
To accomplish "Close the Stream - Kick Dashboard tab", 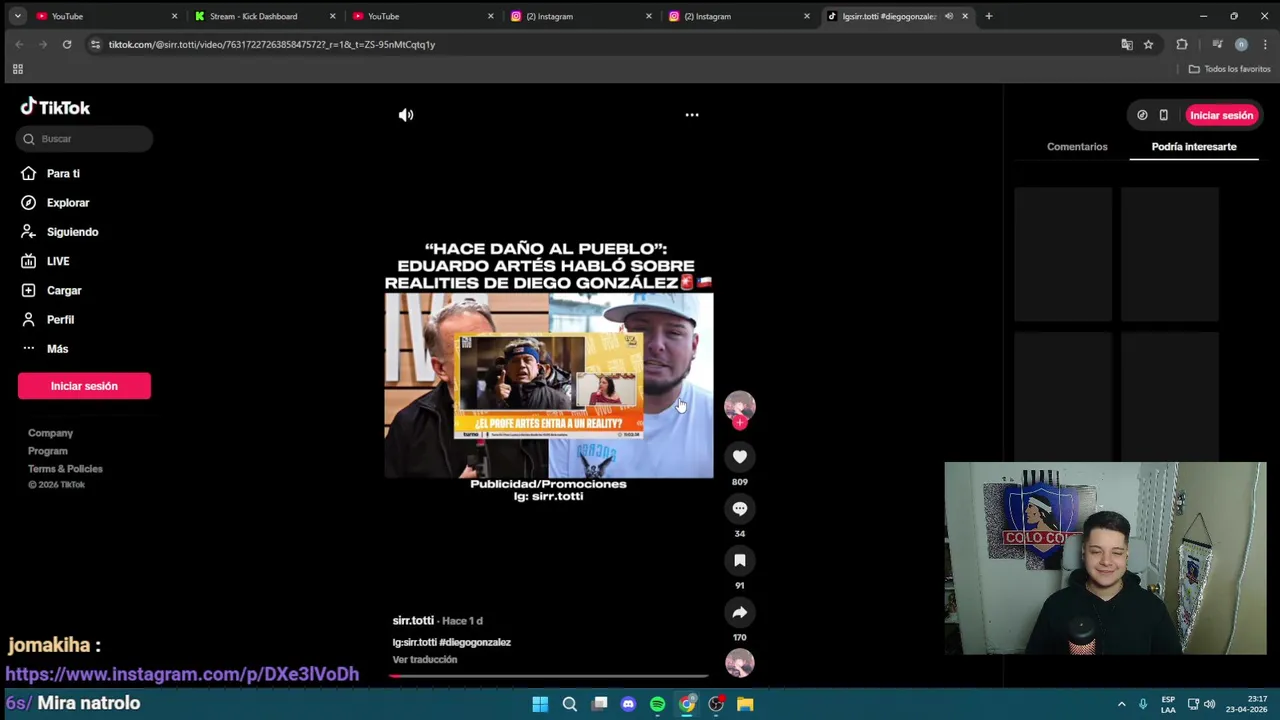I will point(333,16).
